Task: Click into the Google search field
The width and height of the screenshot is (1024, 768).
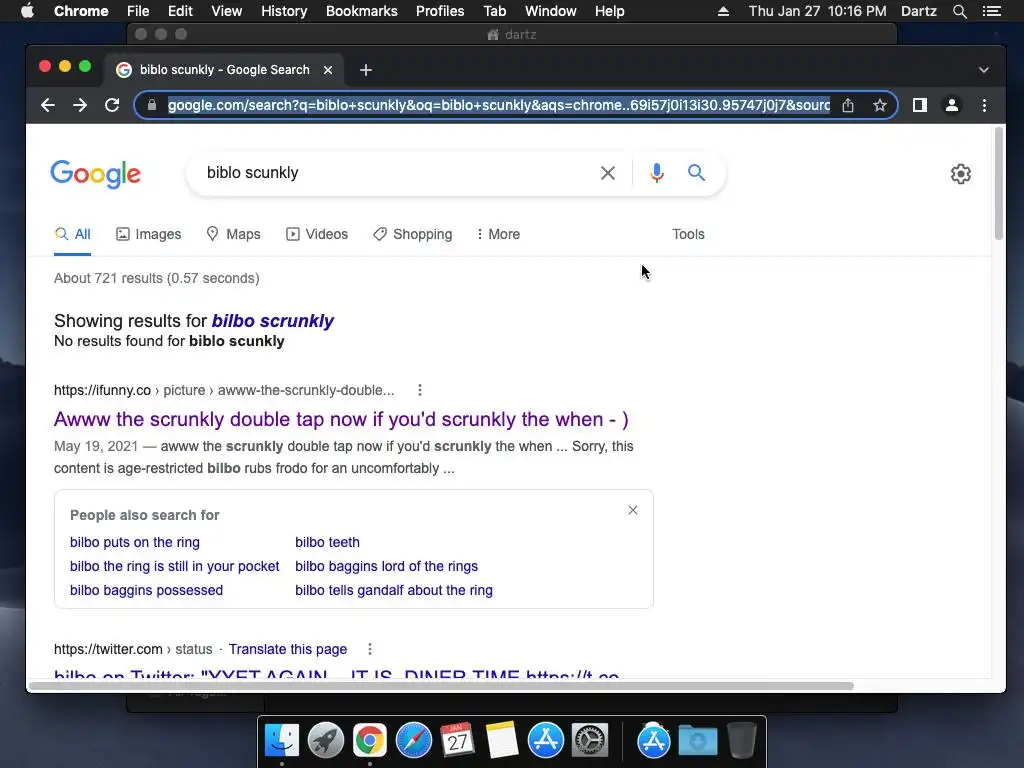Action: tap(392, 172)
